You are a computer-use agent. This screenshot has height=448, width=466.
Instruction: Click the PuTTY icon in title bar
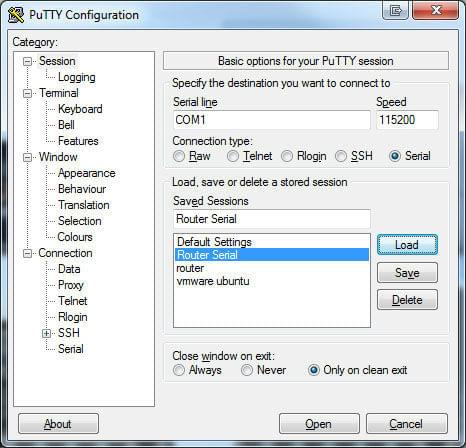pos(16,15)
